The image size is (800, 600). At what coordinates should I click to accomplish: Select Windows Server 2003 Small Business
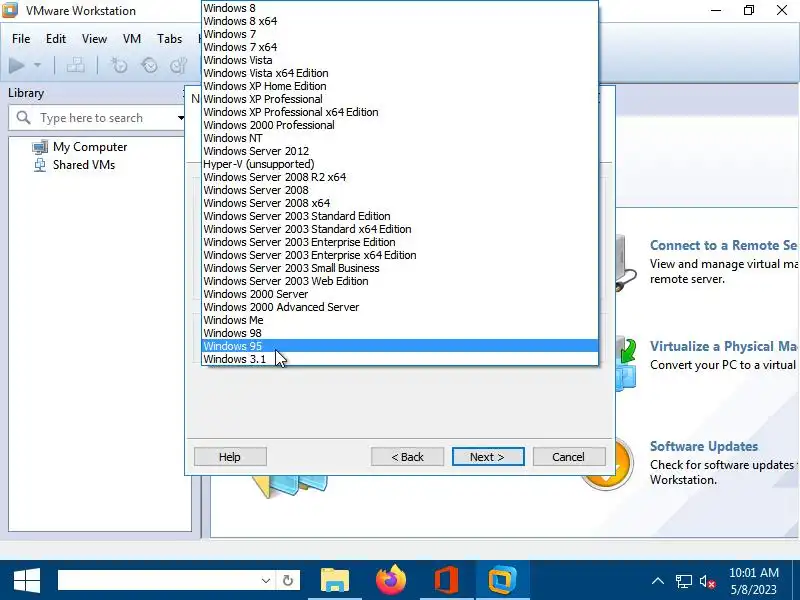399,268
